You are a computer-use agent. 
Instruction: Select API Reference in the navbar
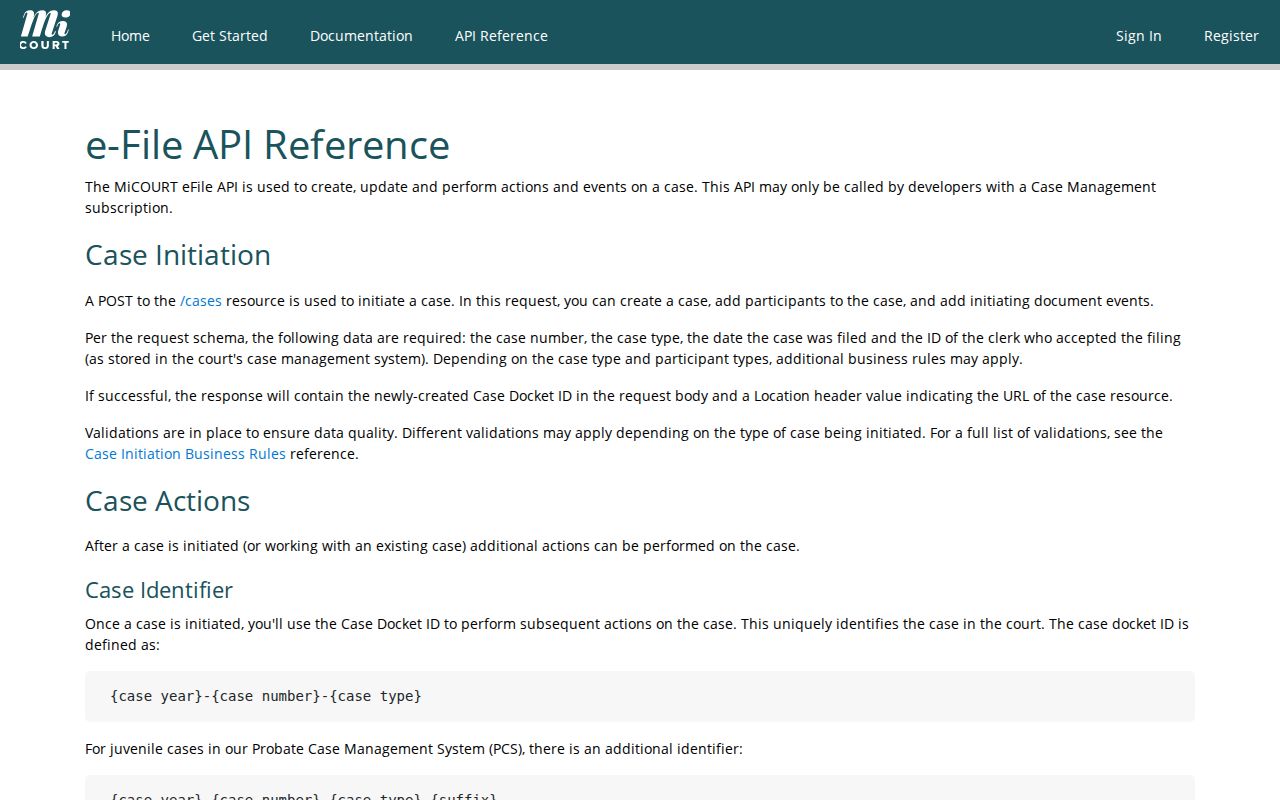[501, 36]
